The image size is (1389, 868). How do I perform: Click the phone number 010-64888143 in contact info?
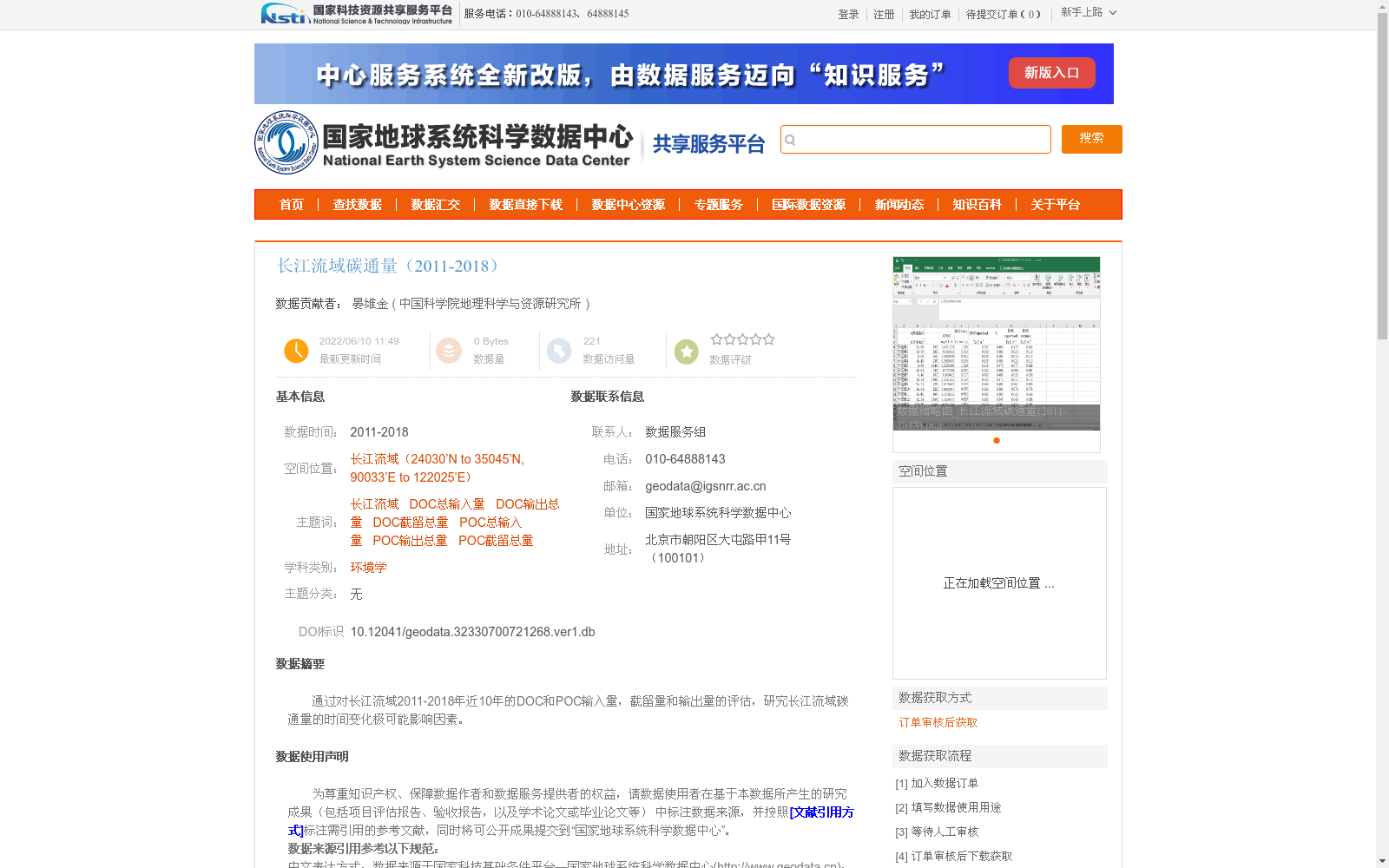(x=685, y=459)
